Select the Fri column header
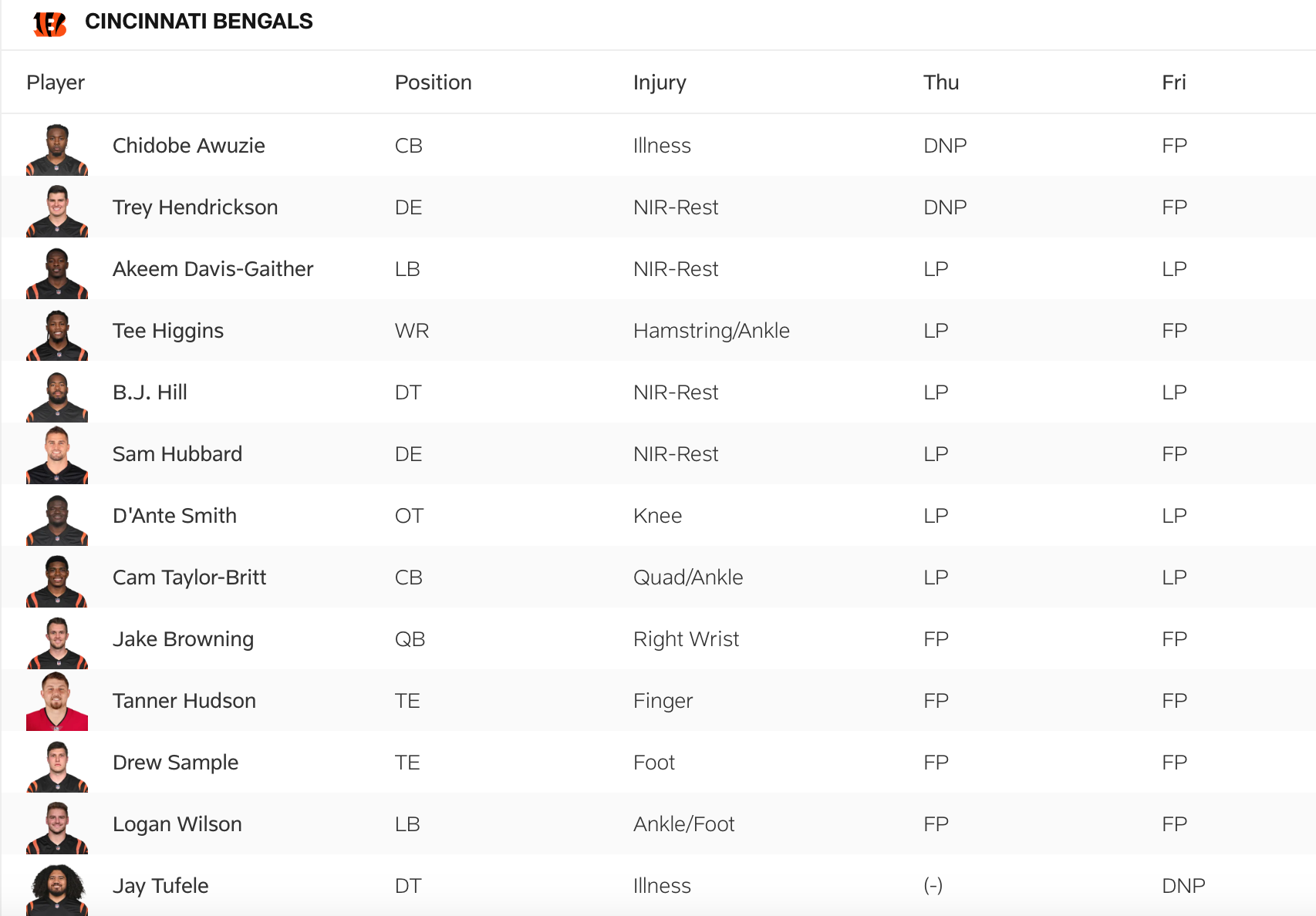Screen dimensions: 1316x916 pyautogui.click(x=1173, y=83)
